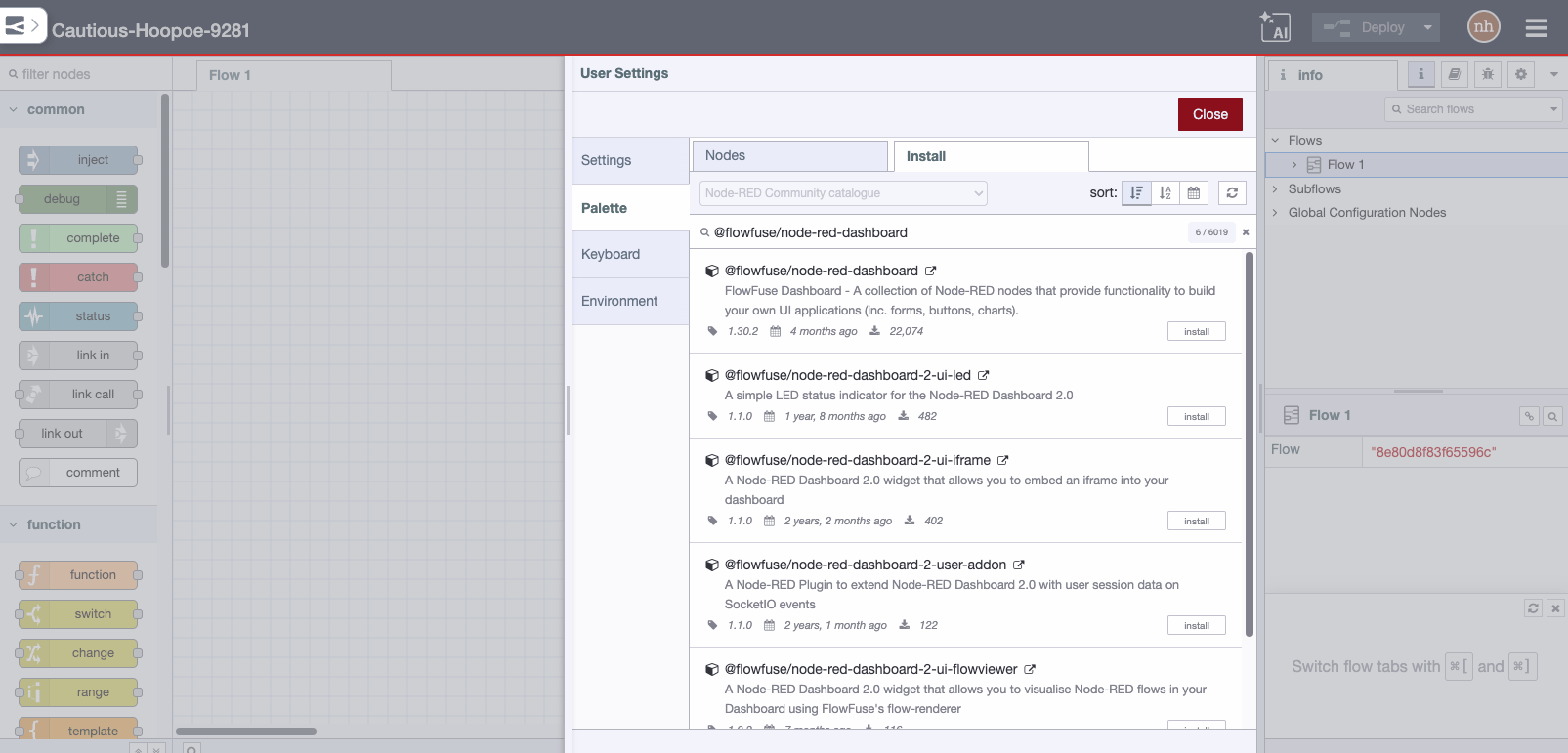Screen dimensions: 1568x753
Task: Select the inject node
Action: [78, 160]
